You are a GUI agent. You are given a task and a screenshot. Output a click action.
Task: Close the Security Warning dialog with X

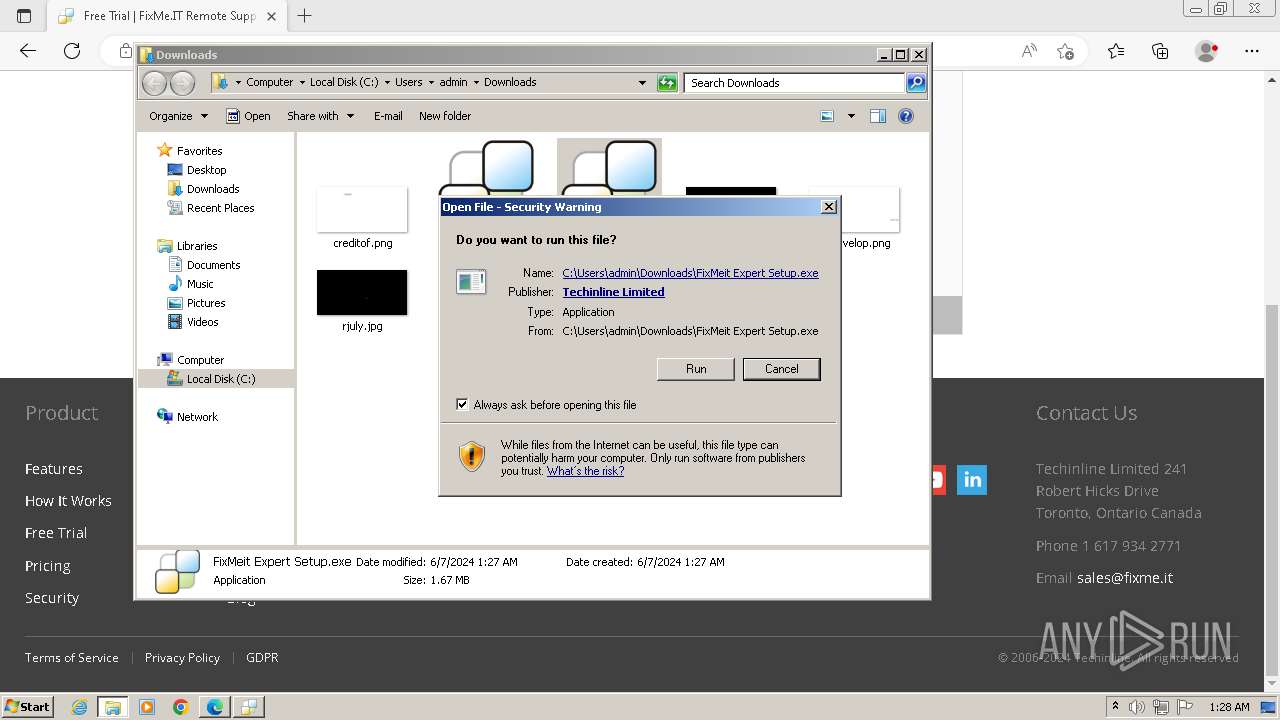point(828,206)
